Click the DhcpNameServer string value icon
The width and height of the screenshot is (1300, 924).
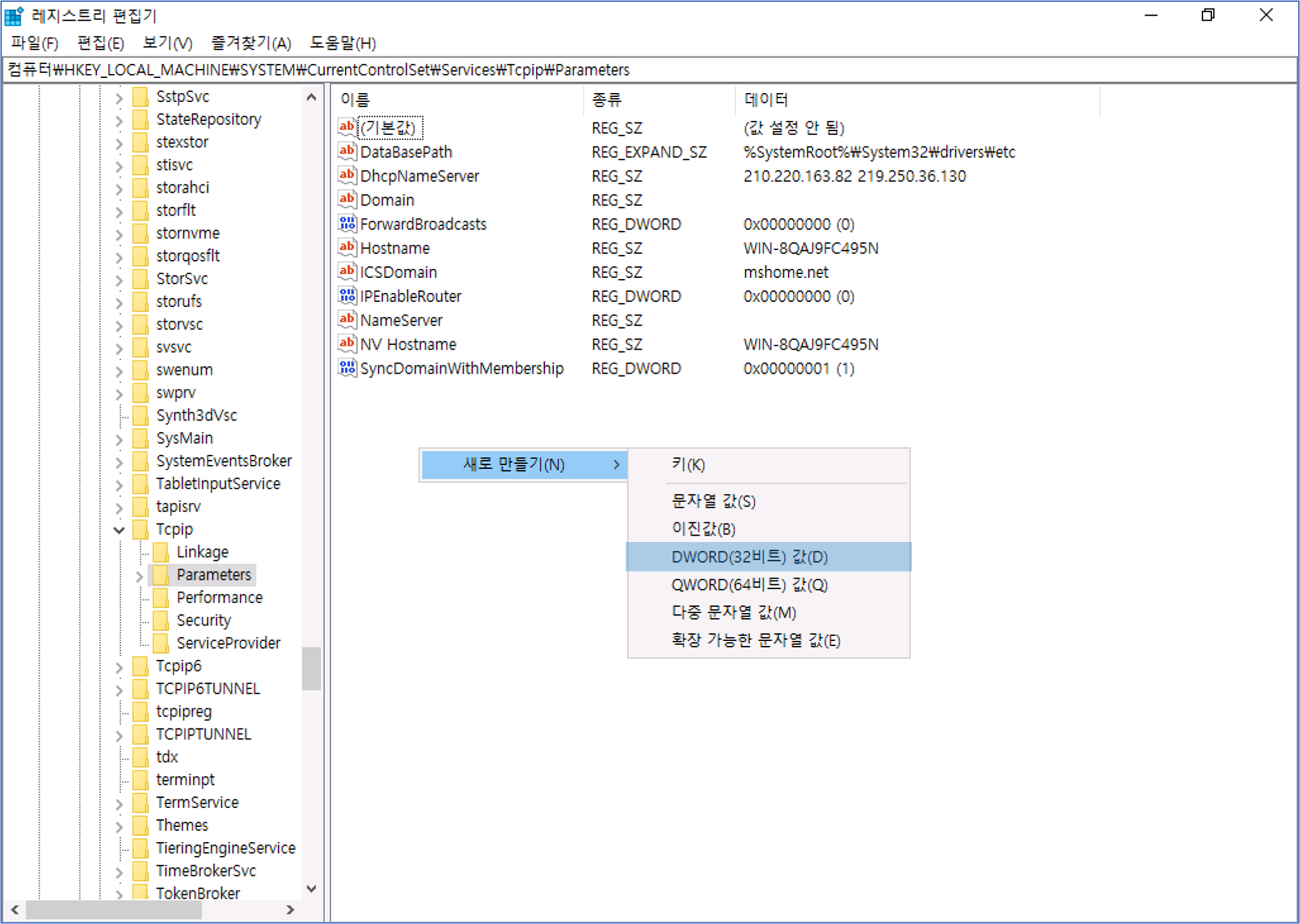[x=347, y=175]
